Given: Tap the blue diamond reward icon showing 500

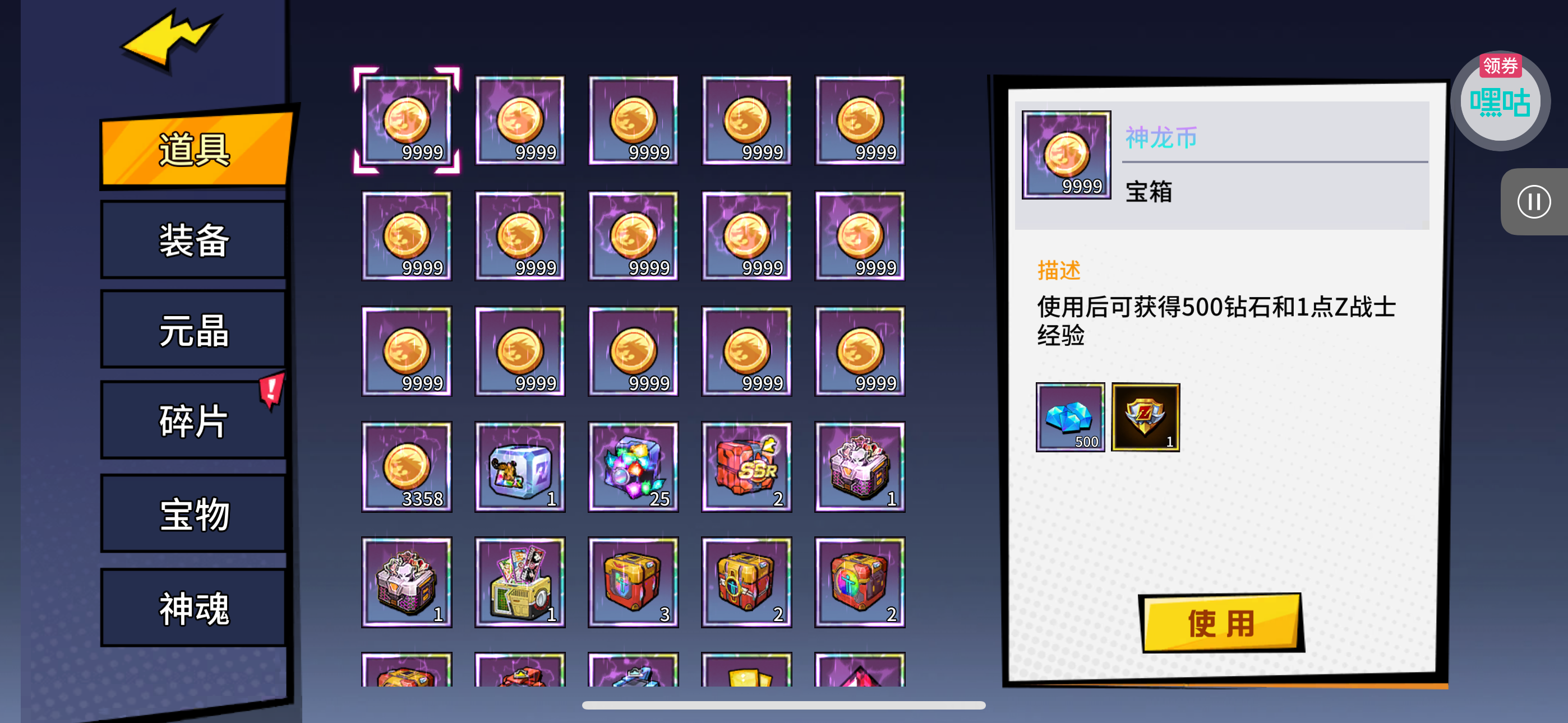Looking at the screenshot, I should tap(1070, 417).
